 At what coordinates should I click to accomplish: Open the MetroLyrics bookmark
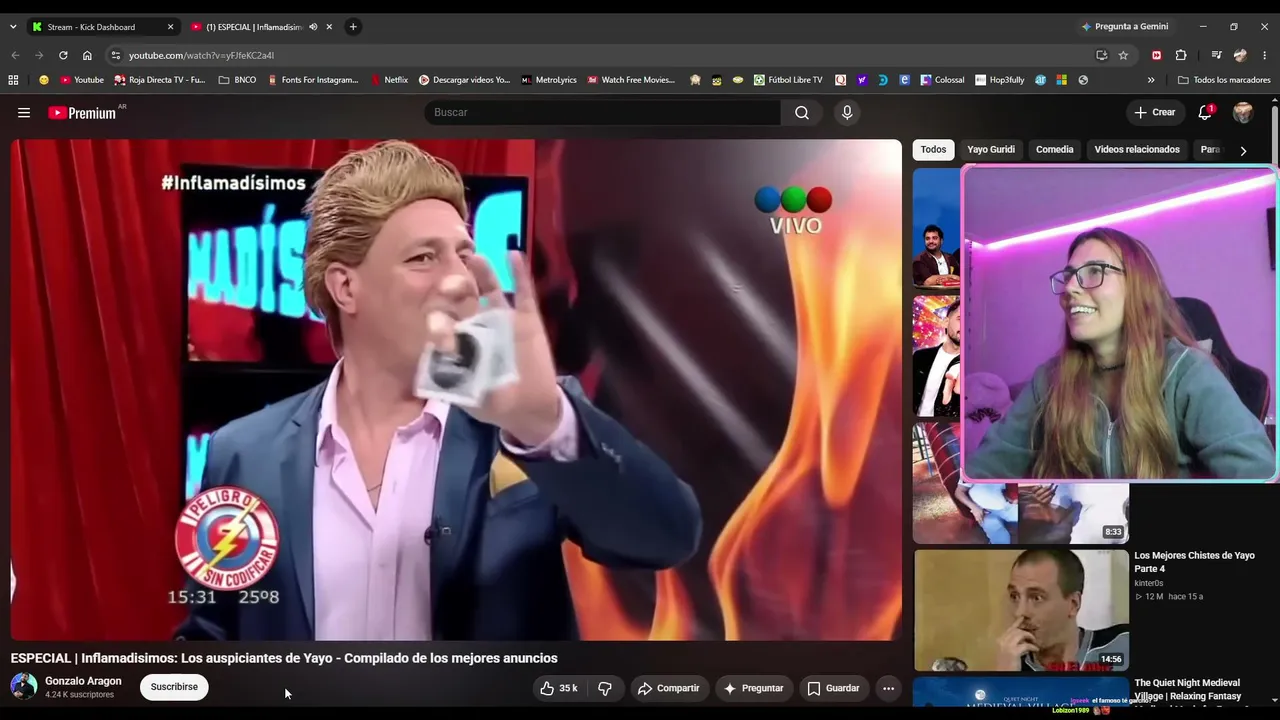click(x=549, y=80)
